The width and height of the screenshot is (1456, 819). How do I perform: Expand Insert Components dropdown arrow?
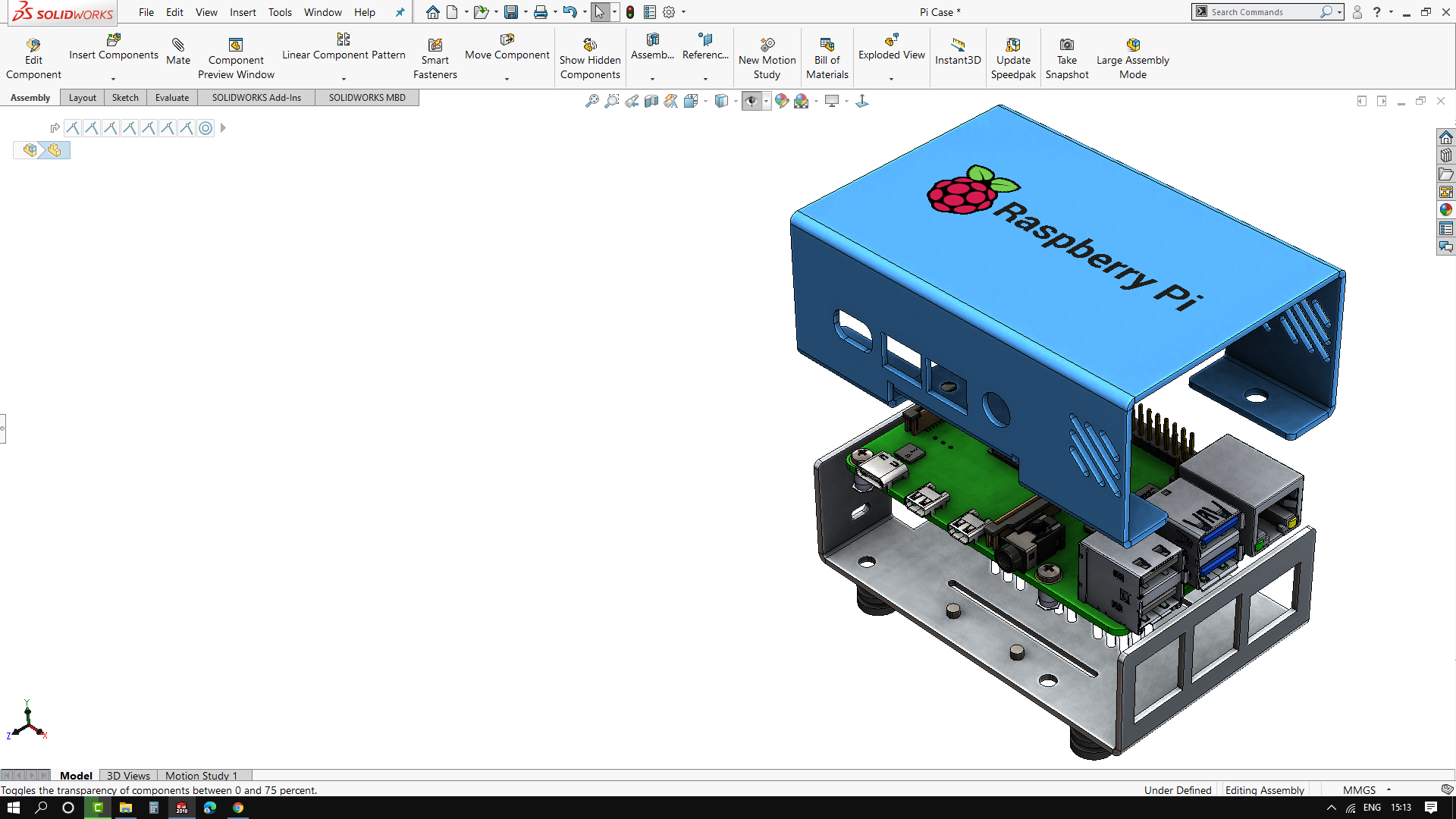[x=113, y=79]
